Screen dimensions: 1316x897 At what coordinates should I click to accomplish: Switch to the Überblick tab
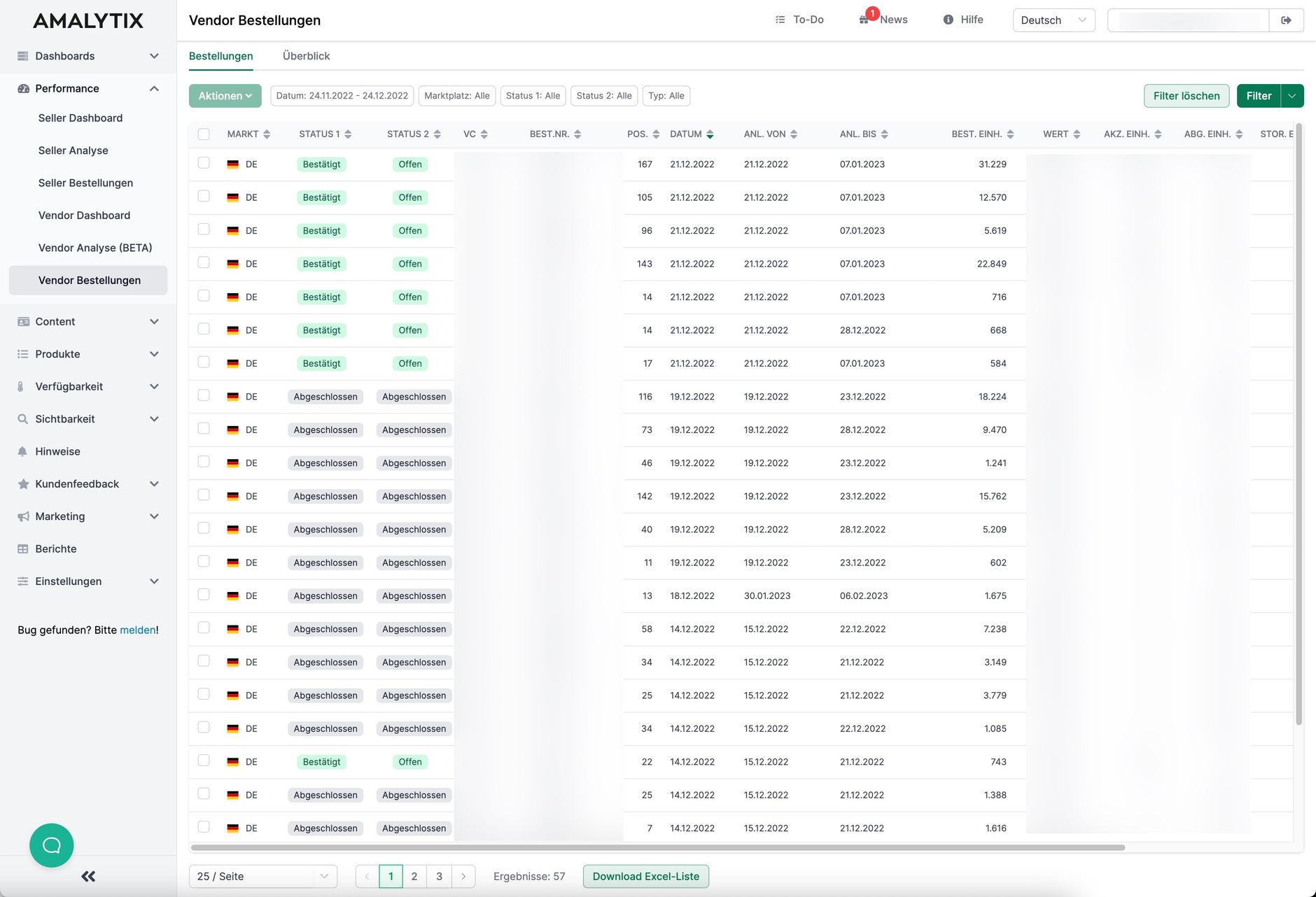point(306,56)
